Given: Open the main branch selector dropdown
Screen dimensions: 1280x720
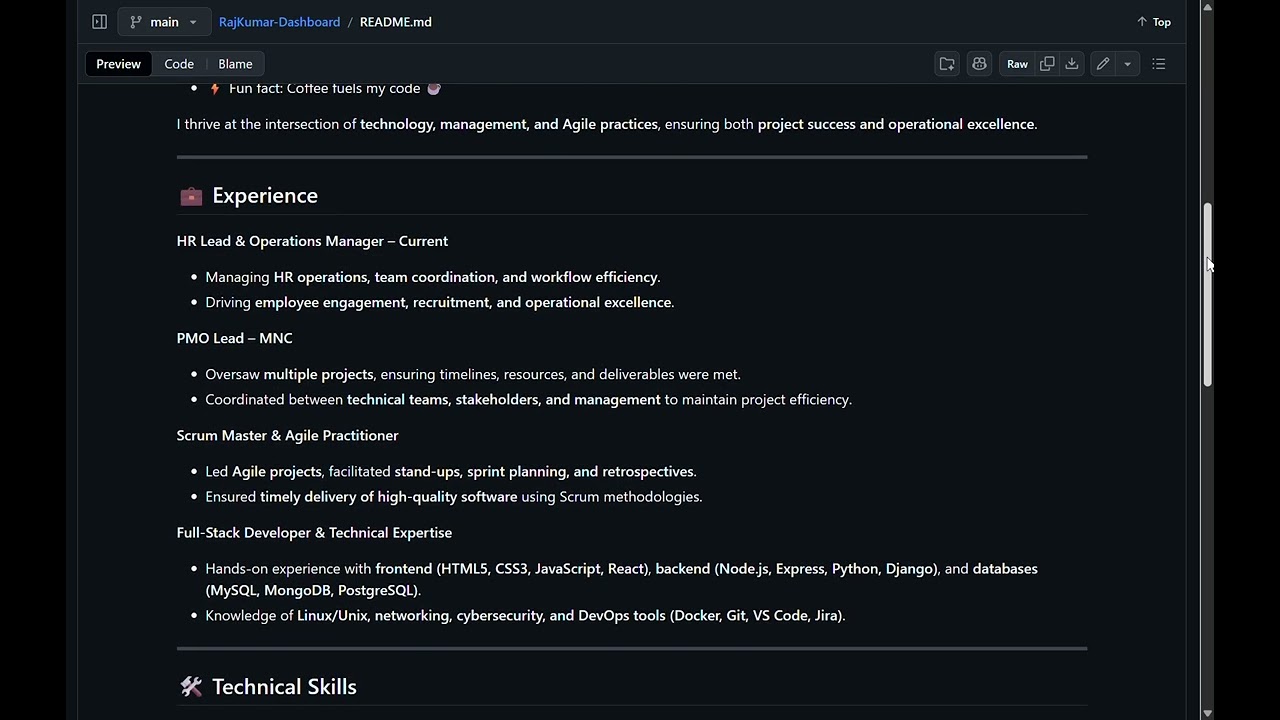Looking at the screenshot, I should [164, 22].
